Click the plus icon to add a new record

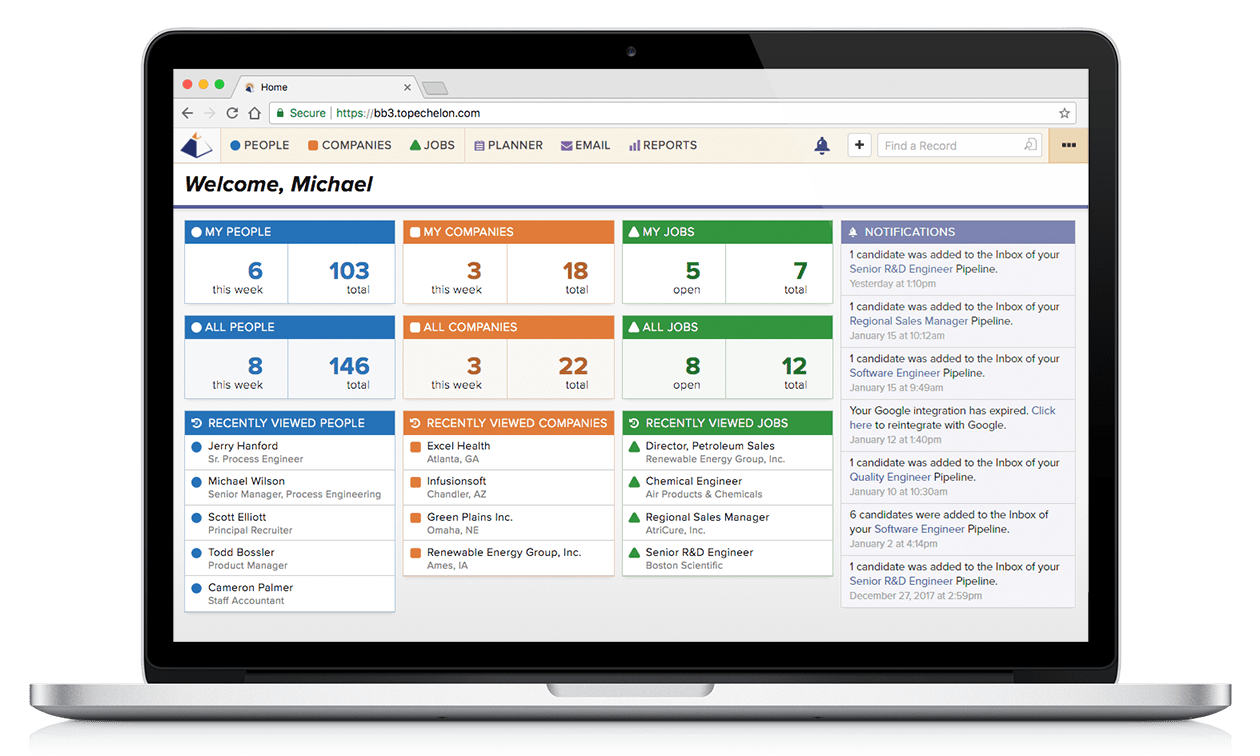coord(859,145)
